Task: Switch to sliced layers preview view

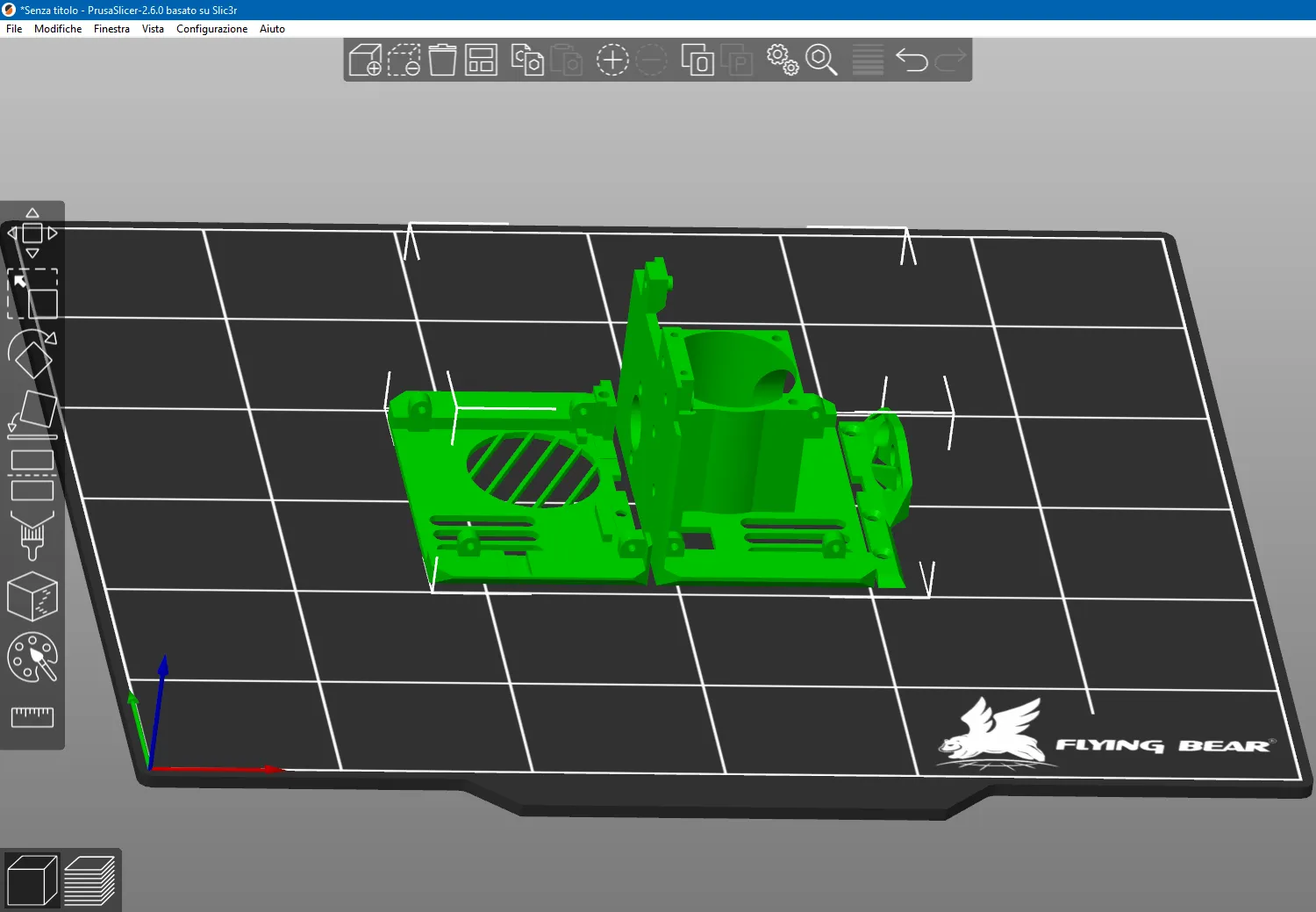Action: 89,880
